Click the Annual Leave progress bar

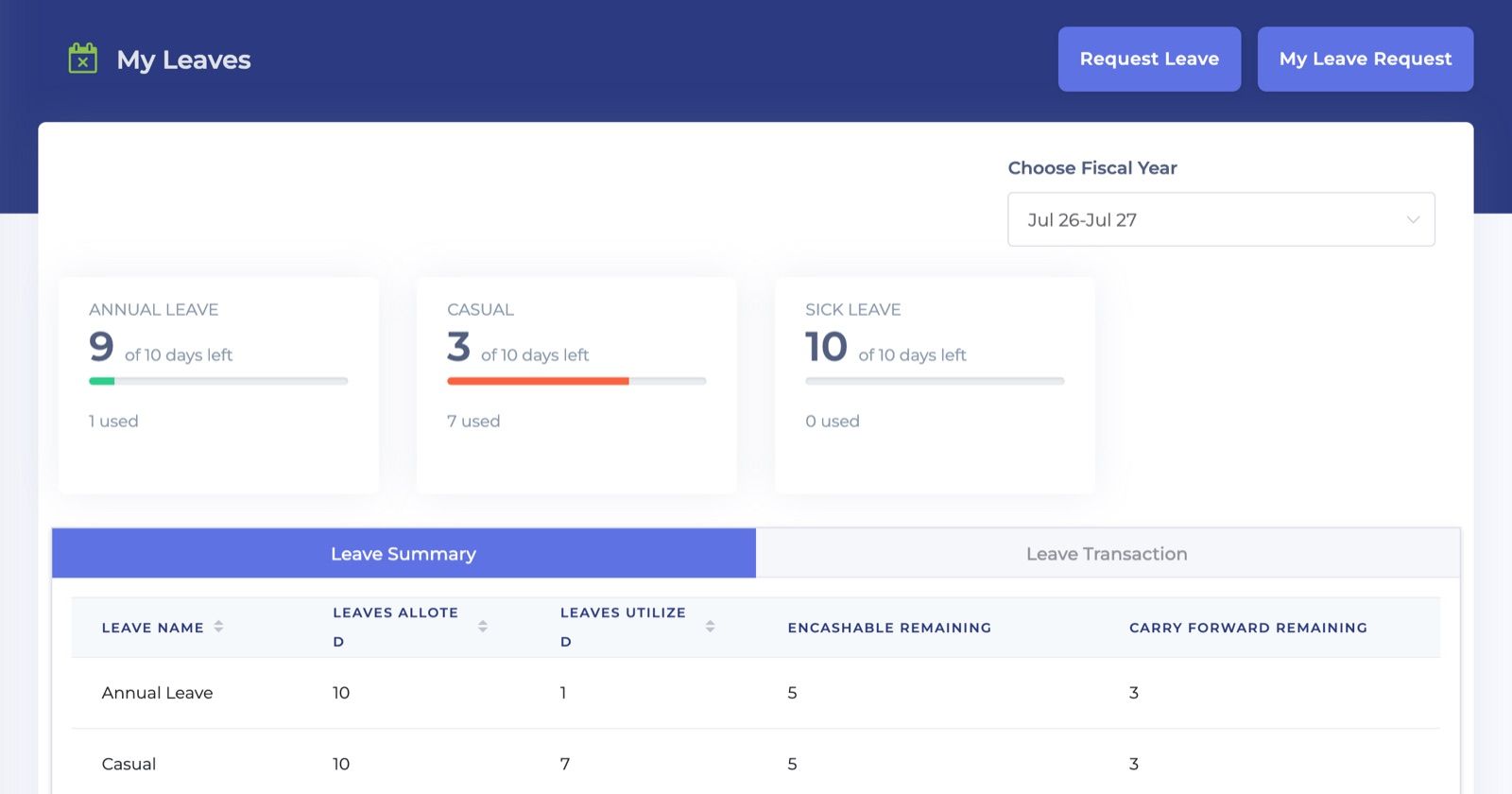coord(218,381)
